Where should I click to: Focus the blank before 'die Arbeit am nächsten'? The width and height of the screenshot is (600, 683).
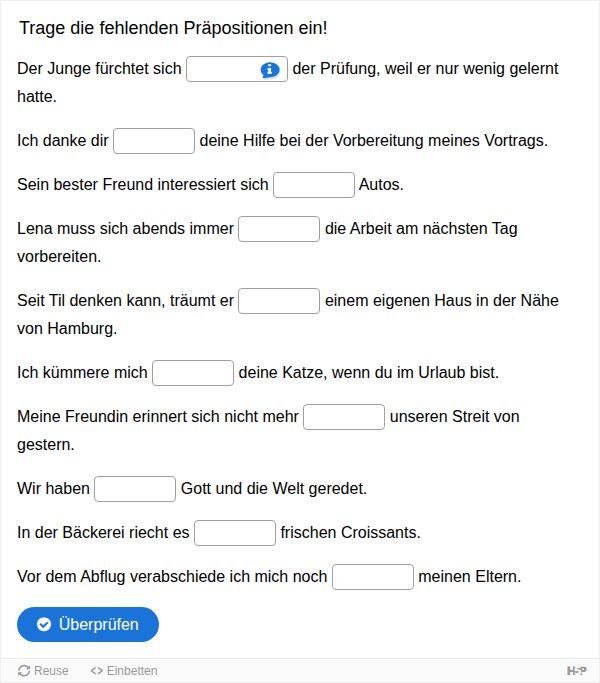click(279, 229)
